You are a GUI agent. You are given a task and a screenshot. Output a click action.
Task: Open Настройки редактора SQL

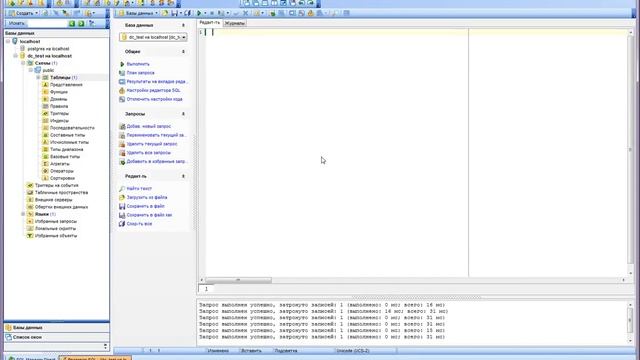pyautogui.click(x=153, y=91)
